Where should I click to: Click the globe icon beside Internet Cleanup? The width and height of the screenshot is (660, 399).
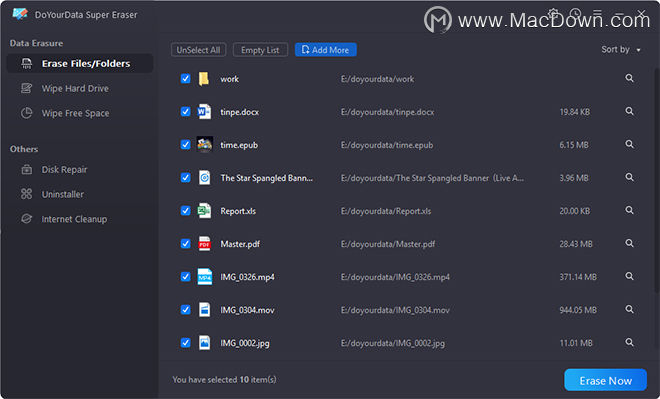pos(27,219)
